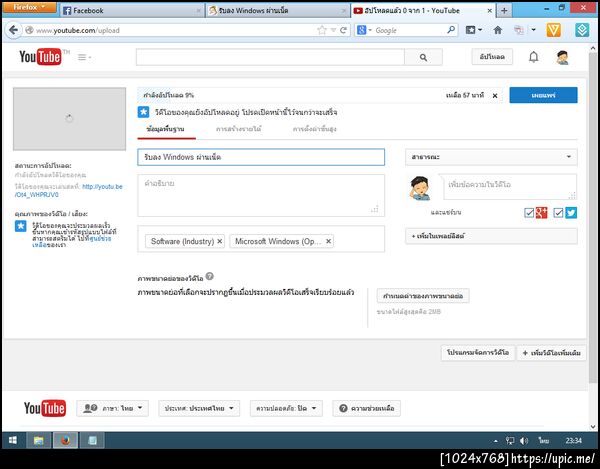Image resolution: width=600 pixels, height=469 pixels.
Task: Click the Twitter share icon
Action: (571, 213)
